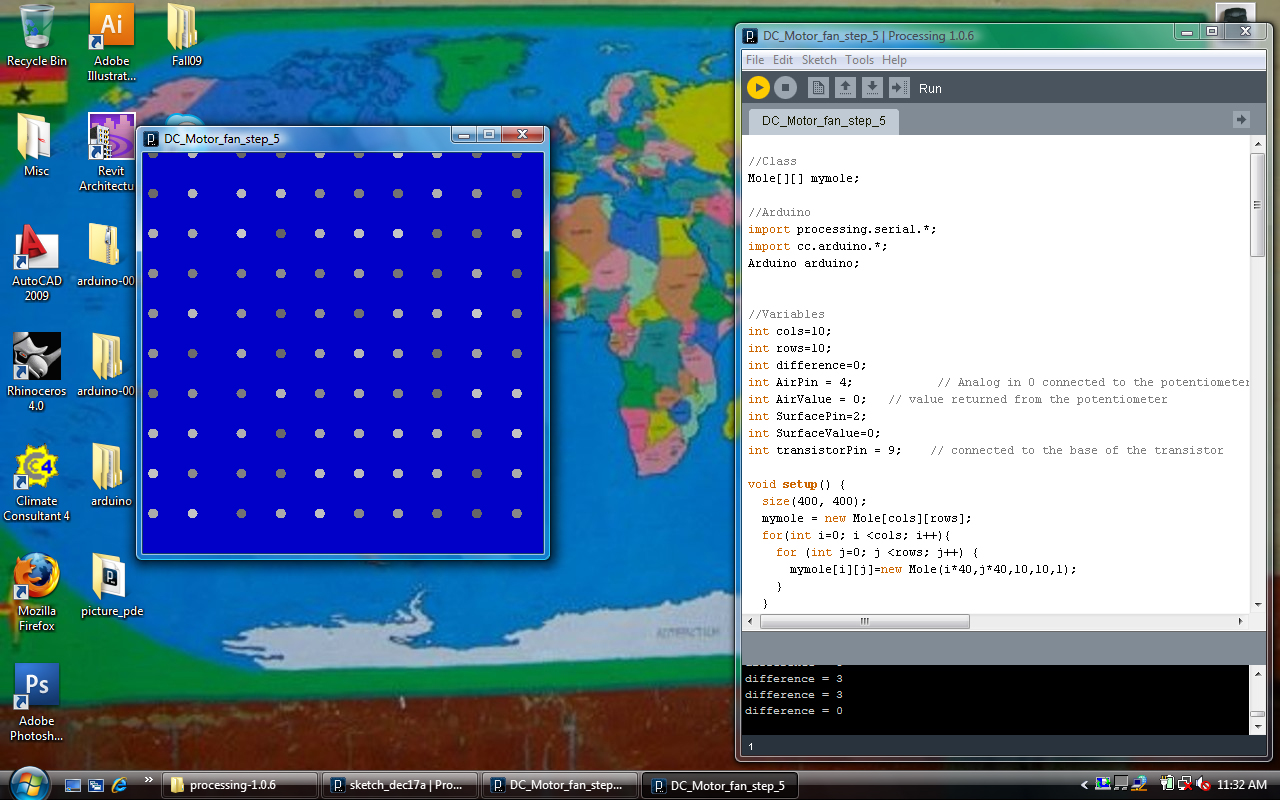Click the New sketch toolbar icon
This screenshot has width=1280, height=800.
point(818,88)
